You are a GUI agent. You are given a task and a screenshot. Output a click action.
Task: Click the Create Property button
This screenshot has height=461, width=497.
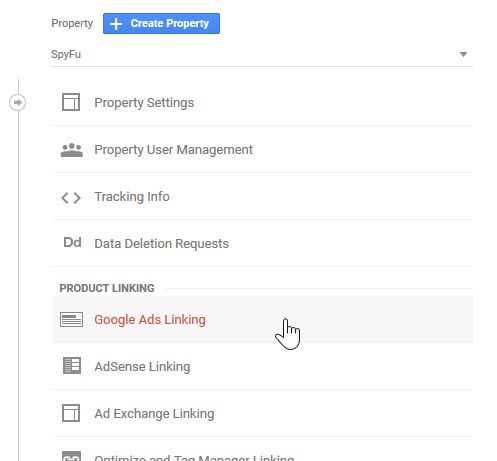[161, 23]
